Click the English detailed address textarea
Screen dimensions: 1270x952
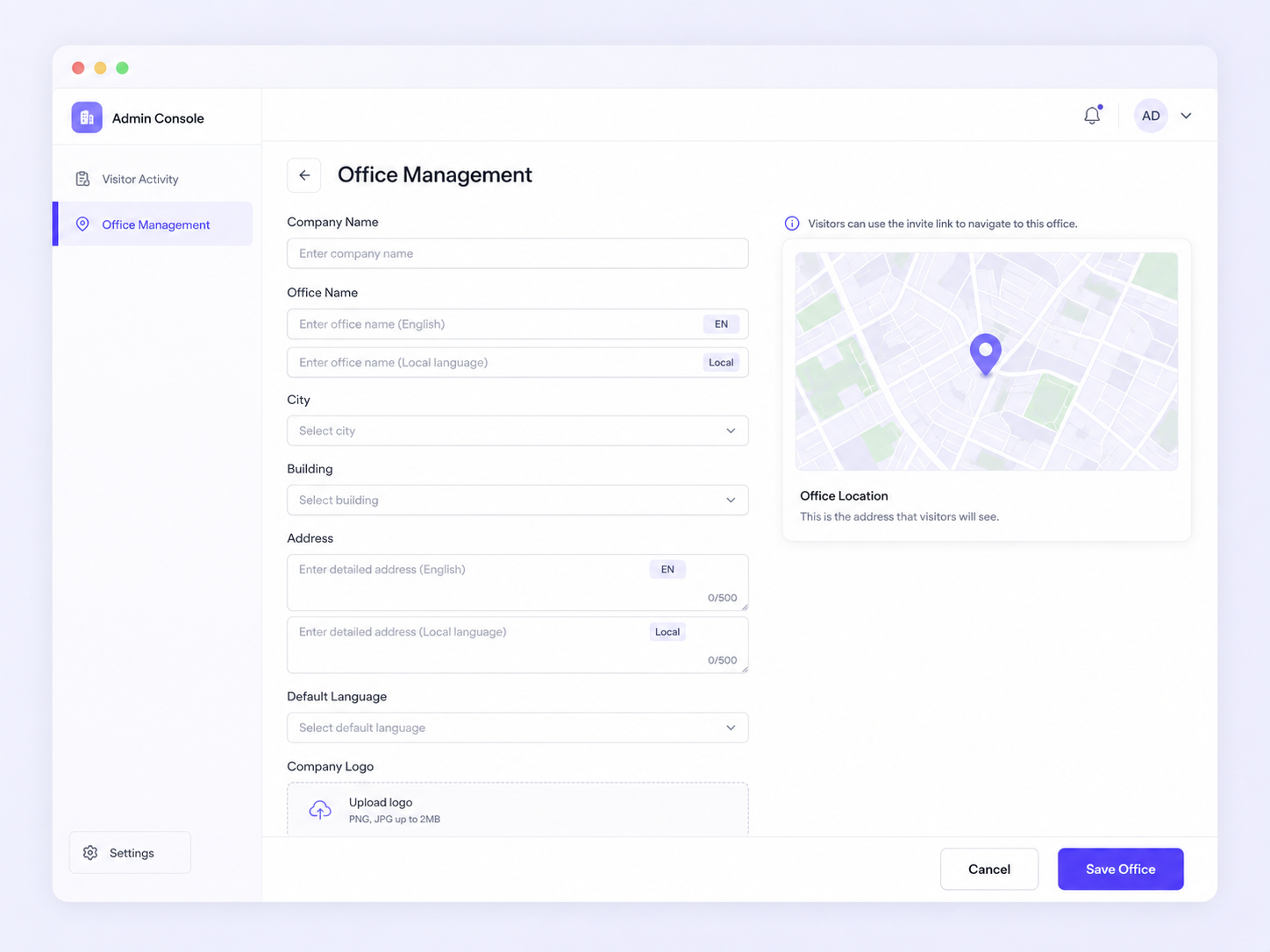click(x=517, y=583)
